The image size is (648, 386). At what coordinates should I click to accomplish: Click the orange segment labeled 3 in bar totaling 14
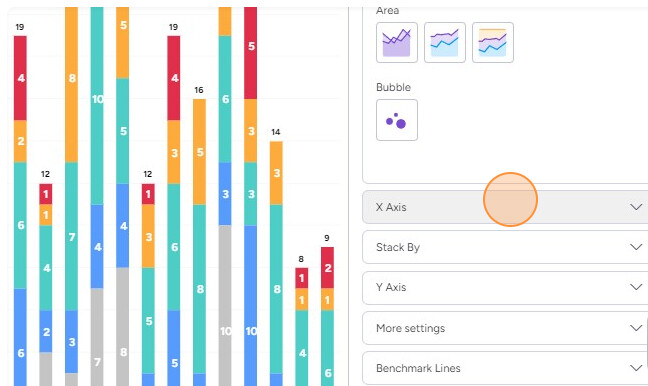point(276,173)
